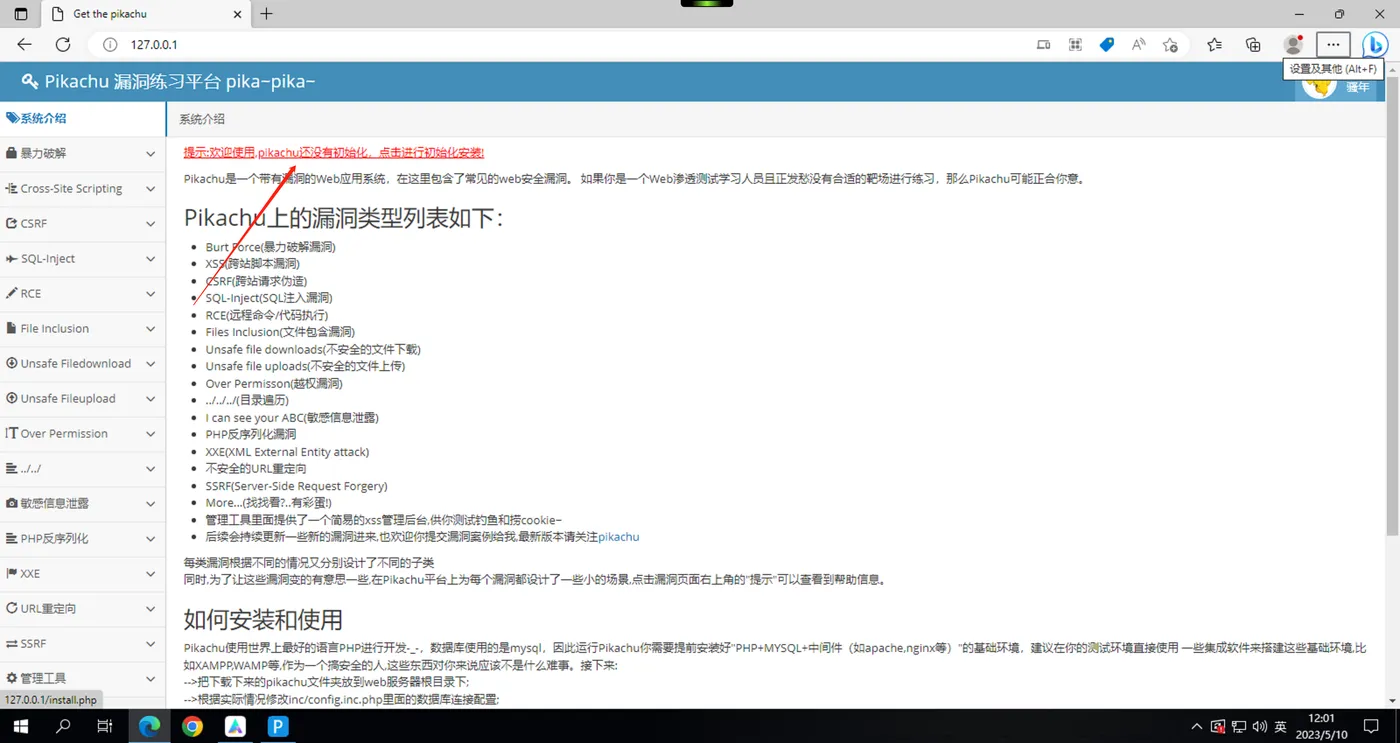Open the send-to-device icon in address bar
Viewport: 1400px width, 743px height.
click(1043, 44)
